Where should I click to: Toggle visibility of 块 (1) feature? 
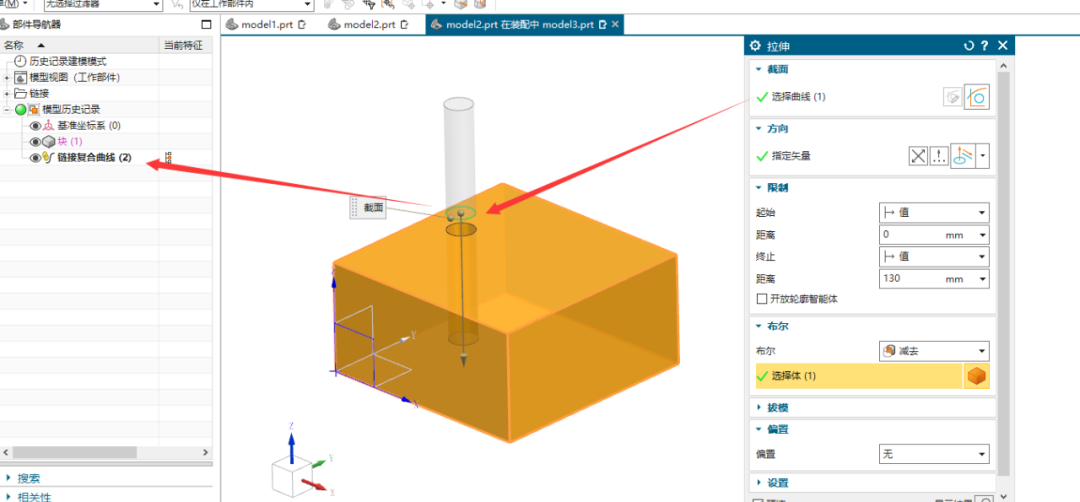36,142
